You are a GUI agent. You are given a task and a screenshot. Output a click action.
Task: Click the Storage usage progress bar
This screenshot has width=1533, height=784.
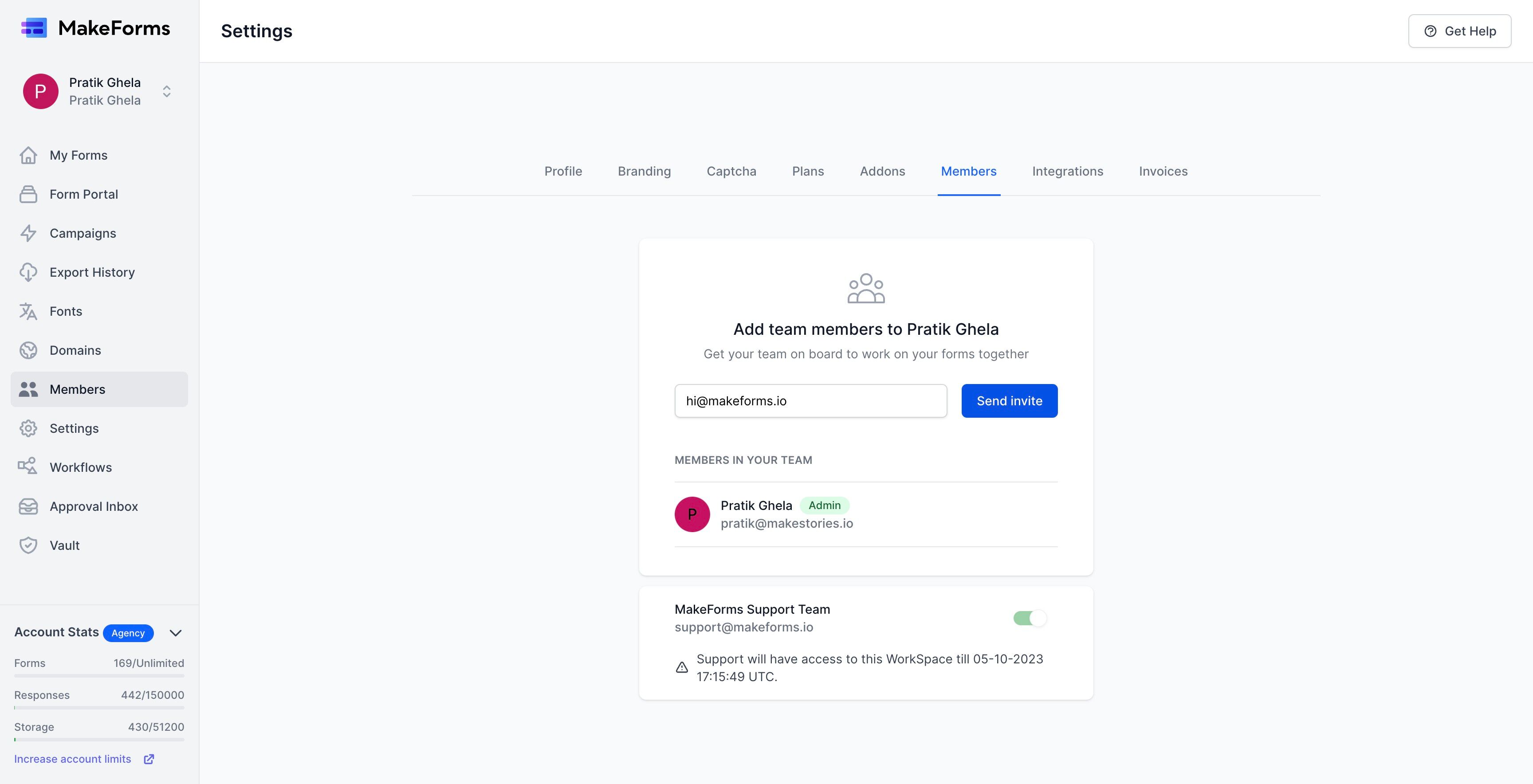(99, 739)
